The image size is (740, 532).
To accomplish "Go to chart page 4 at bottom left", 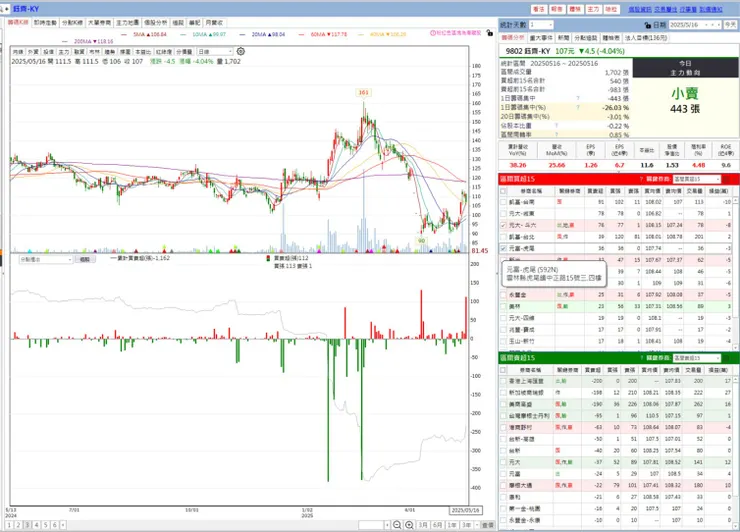I will (x=36, y=525).
